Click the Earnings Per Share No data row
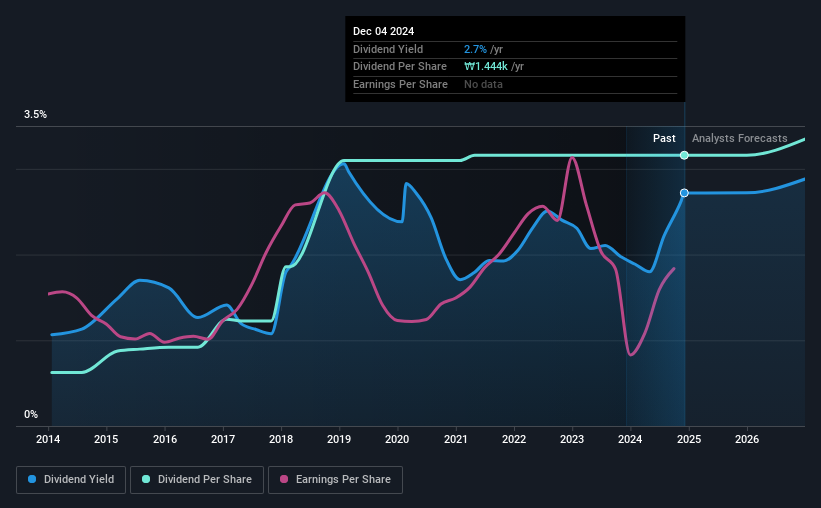 [515, 84]
